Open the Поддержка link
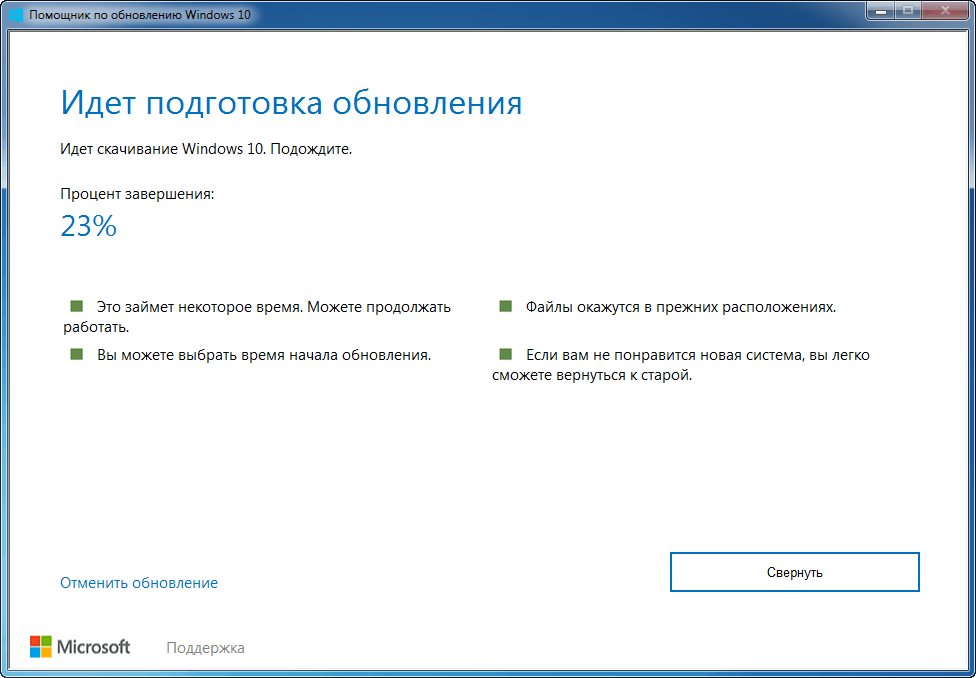This screenshot has width=976, height=678. tap(205, 648)
